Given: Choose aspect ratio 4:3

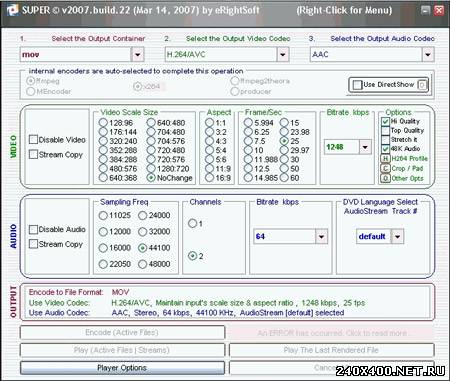Looking at the screenshot, I should (x=209, y=141).
